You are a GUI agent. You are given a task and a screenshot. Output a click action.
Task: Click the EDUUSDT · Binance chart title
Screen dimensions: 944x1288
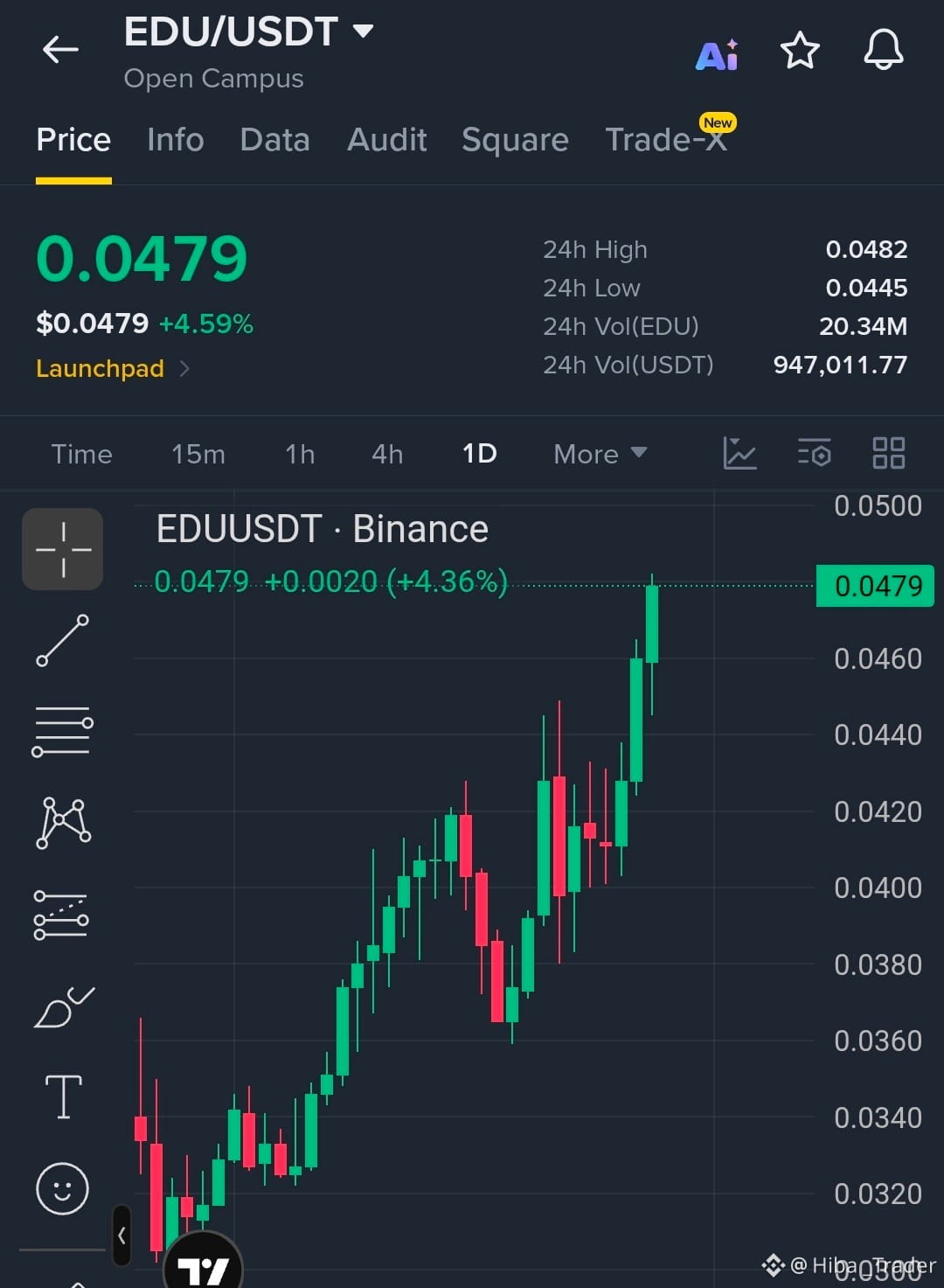click(322, 529)
